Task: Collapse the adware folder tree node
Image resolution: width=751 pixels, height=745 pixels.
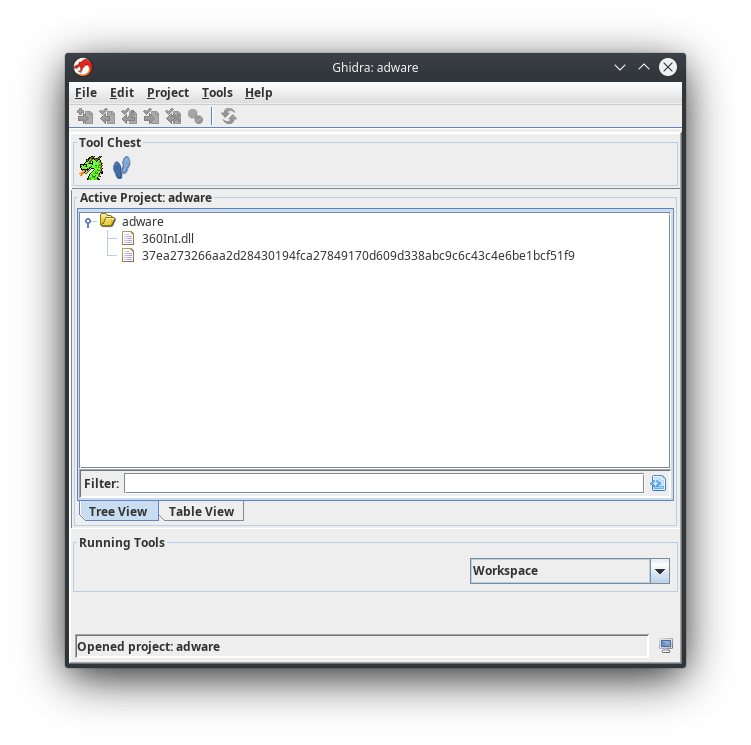Action: pos(89,222)
